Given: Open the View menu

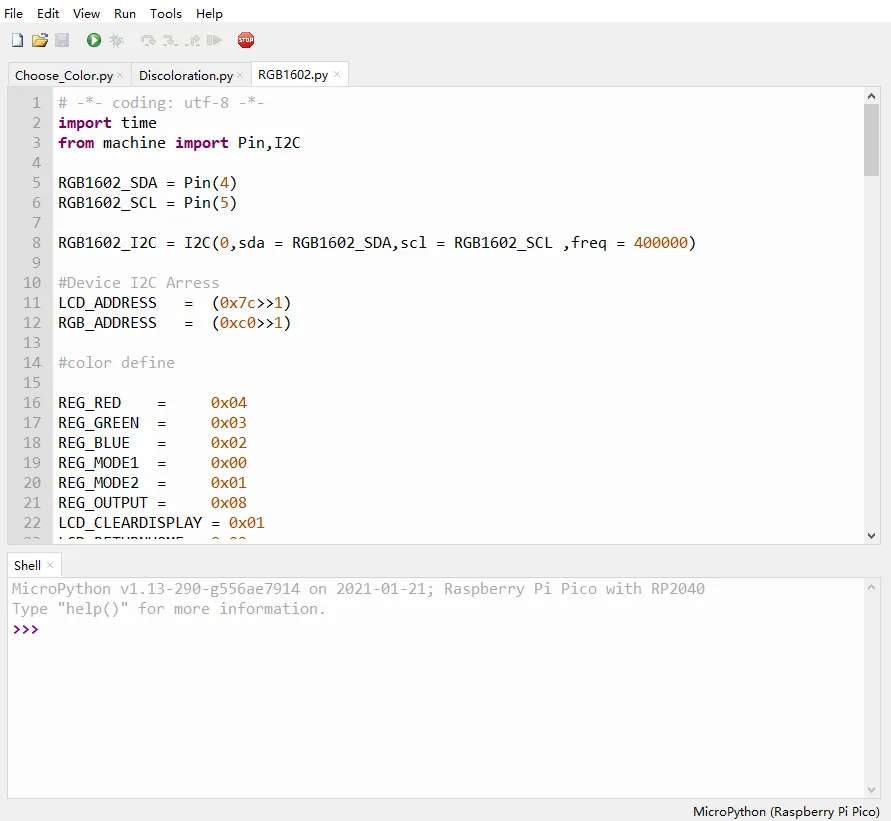Looking at the screenshot, I should coord(86,14).
